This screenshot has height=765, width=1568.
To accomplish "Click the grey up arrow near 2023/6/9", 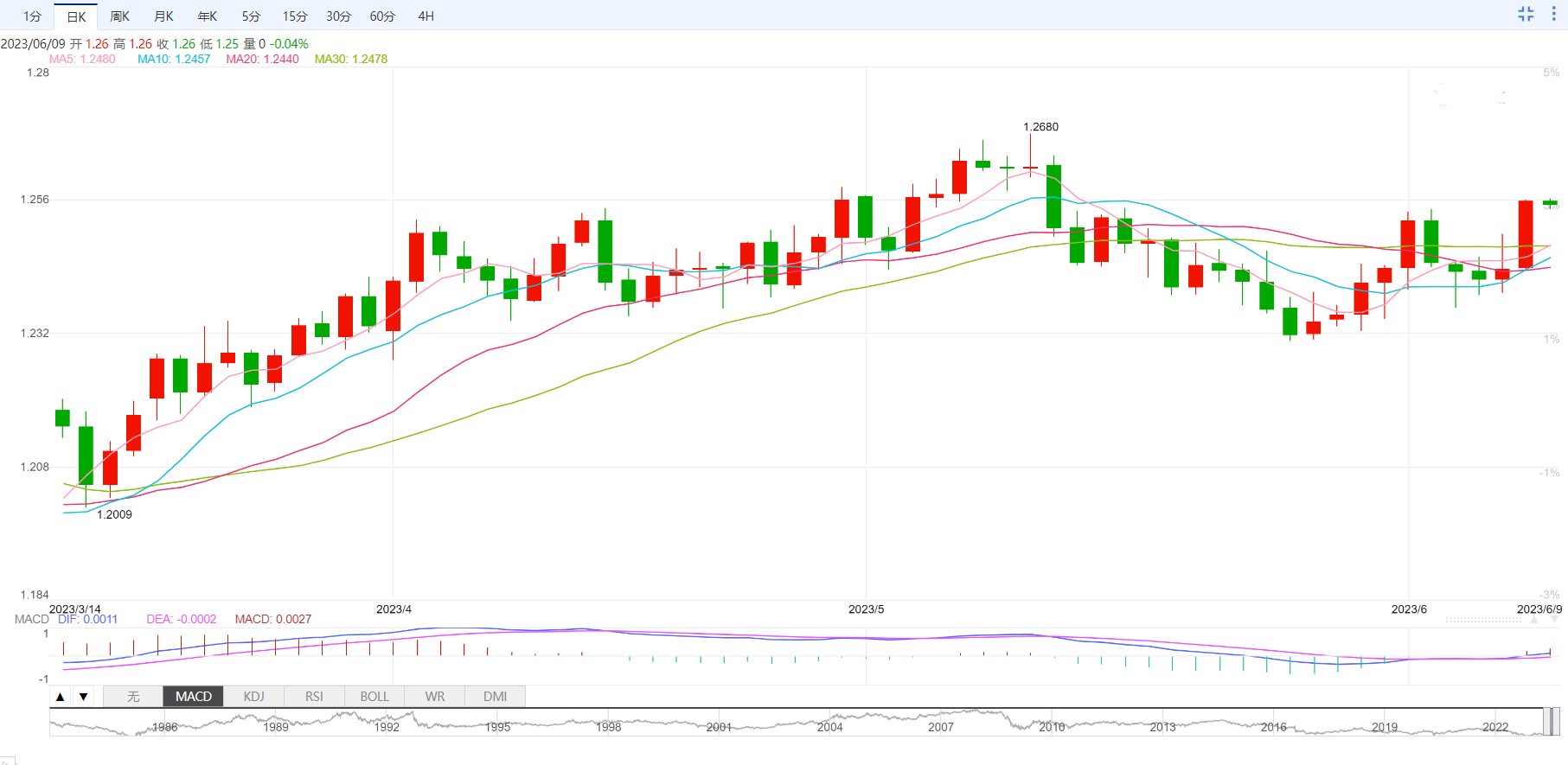I will (x=1534, y=620).
